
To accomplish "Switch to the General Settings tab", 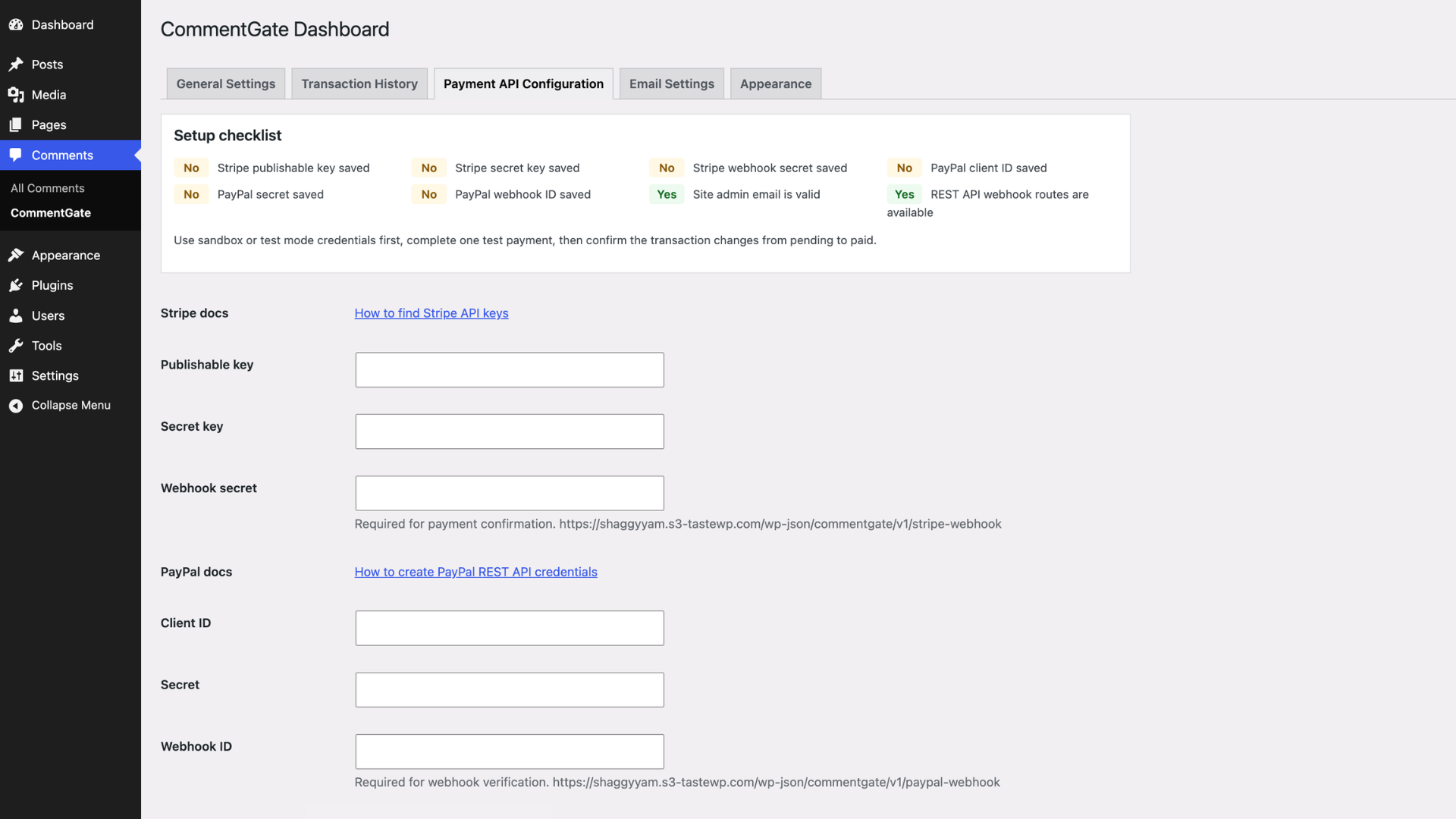I will click(226, 83).
